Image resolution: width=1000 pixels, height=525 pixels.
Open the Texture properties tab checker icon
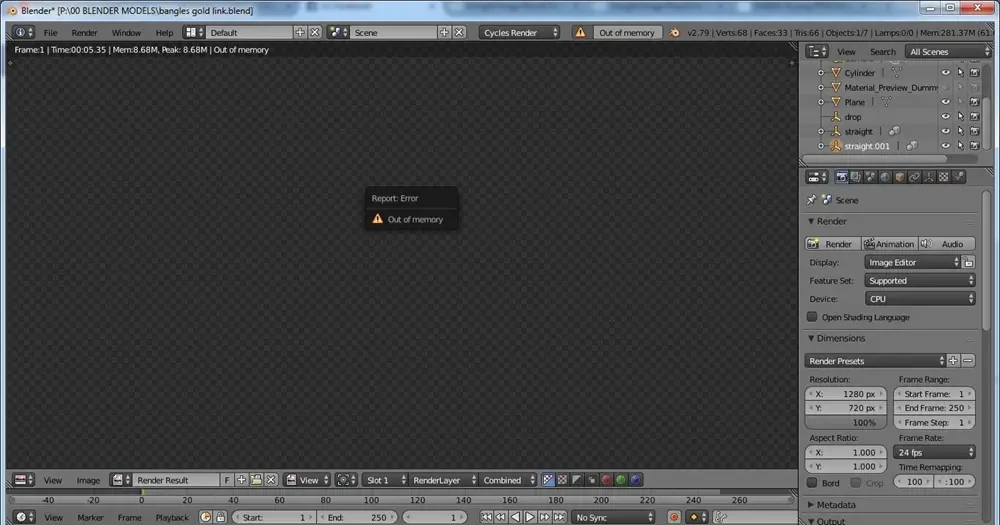click(x=944, y=177)
